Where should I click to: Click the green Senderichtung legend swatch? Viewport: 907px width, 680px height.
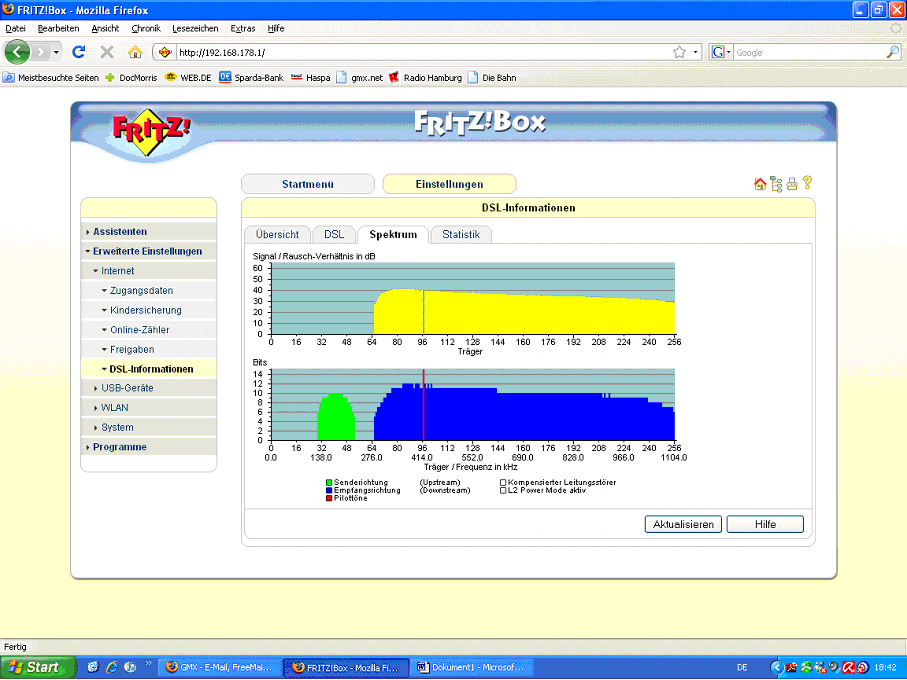click(x=329, y=481)
